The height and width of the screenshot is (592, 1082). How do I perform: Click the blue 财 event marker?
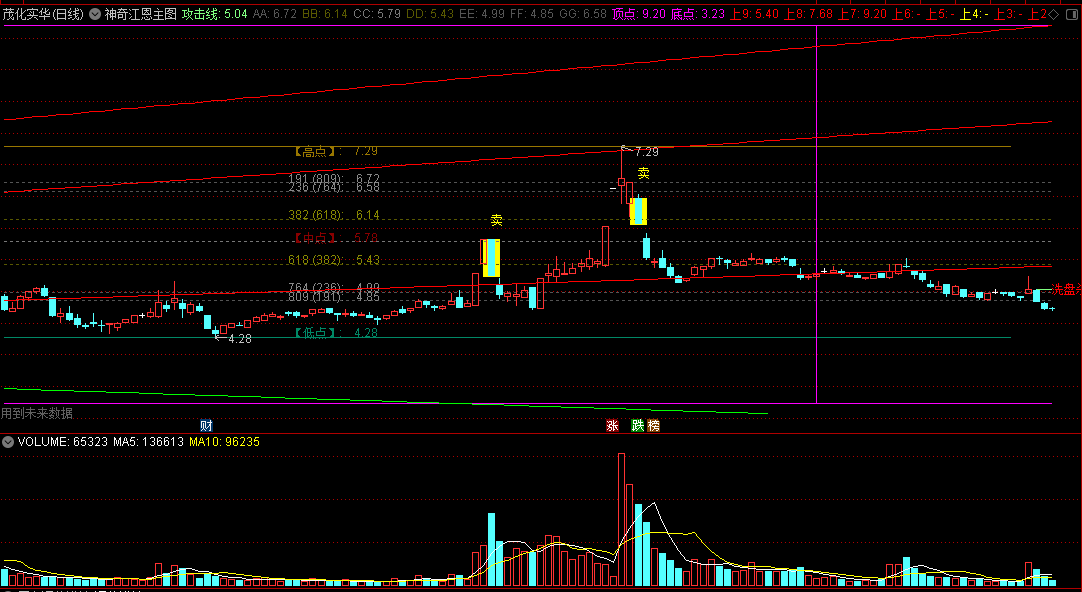point(206,425)
